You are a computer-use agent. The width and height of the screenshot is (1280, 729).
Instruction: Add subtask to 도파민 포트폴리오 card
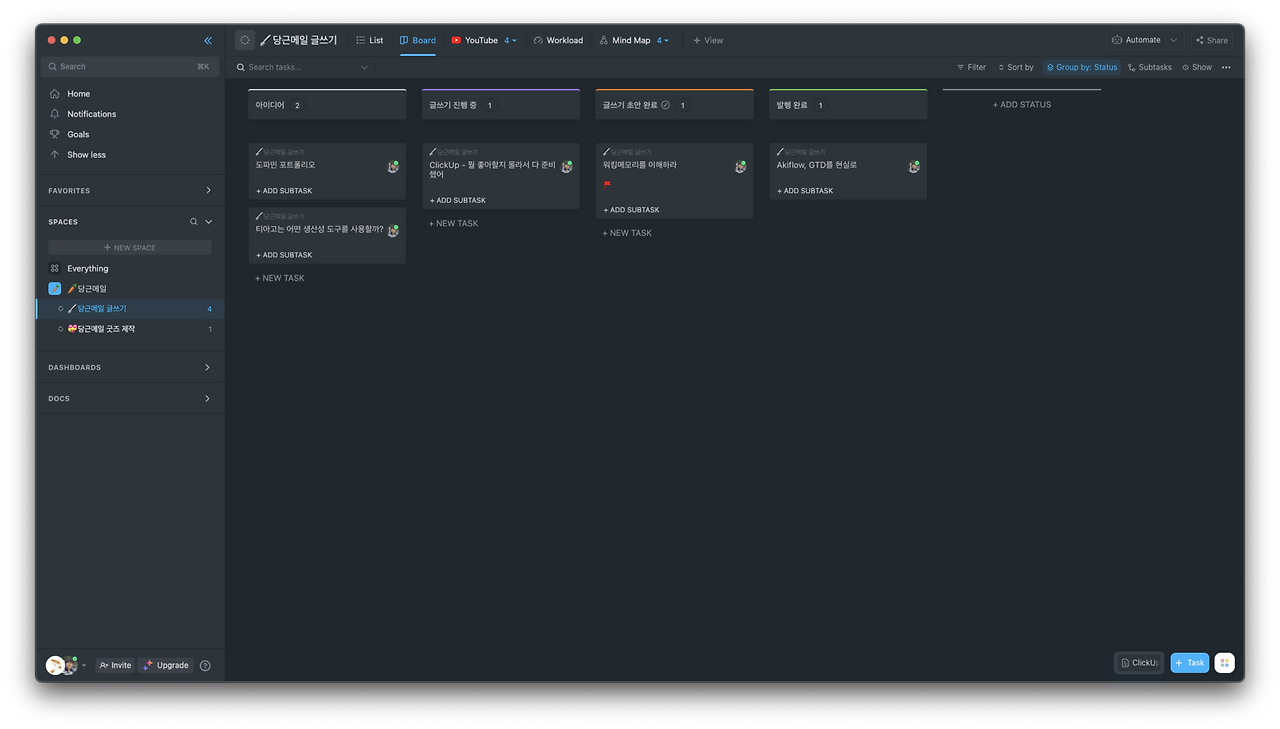pos(284,191)
